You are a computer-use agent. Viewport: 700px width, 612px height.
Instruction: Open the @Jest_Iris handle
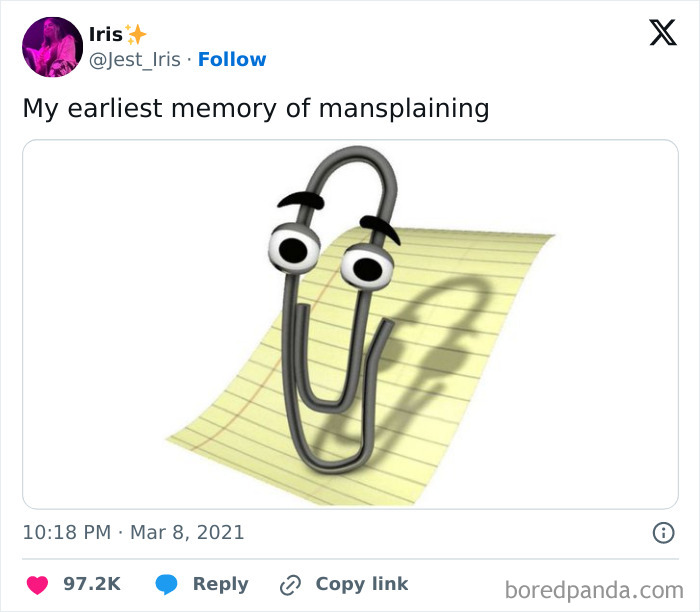pyautogui.click(x=134, y=59)
